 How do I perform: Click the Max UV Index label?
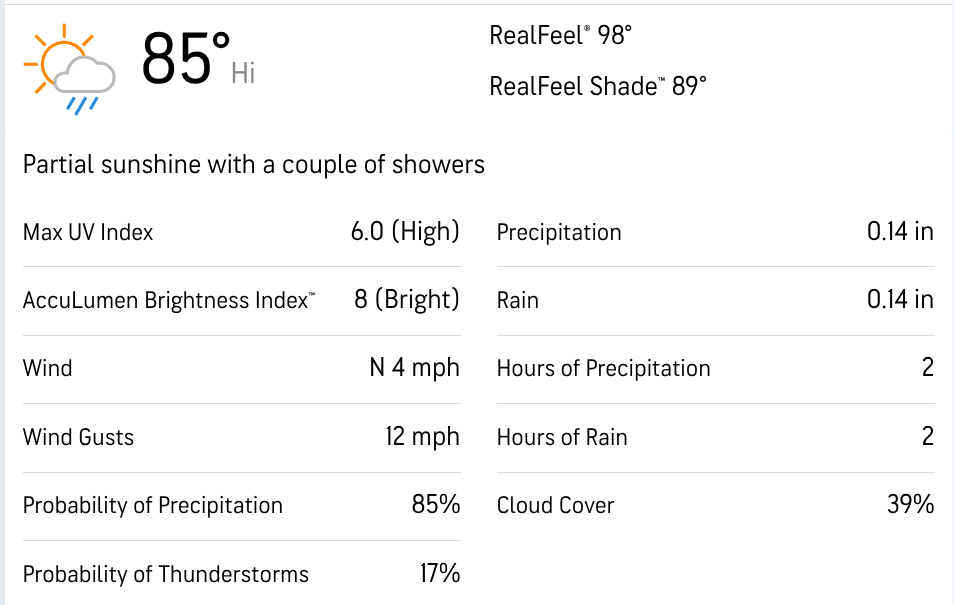[88, 232]
